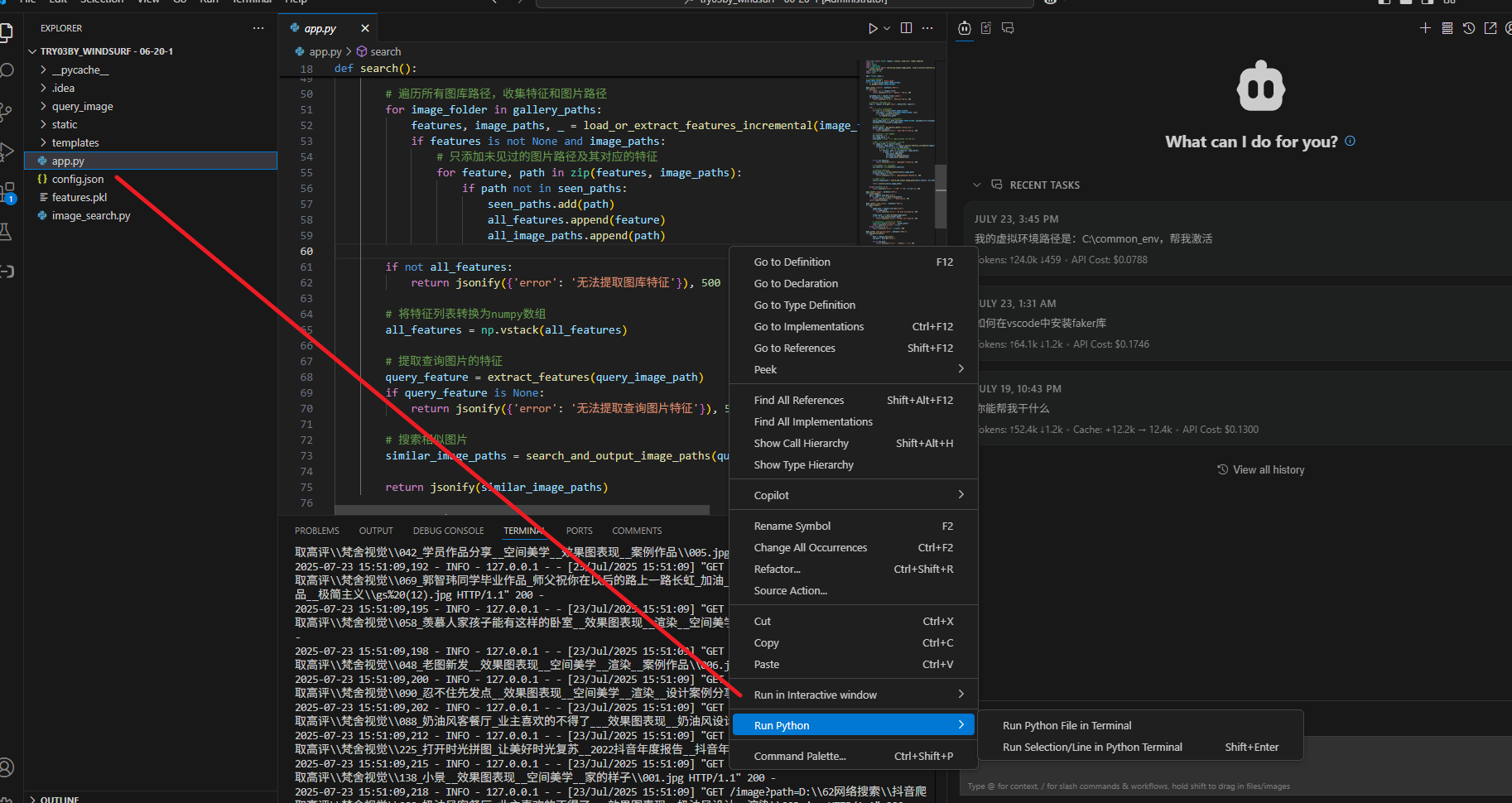Open Command Palette from context menu
The height and width of the screenshot is (803, 1512).
coord(854,756)
